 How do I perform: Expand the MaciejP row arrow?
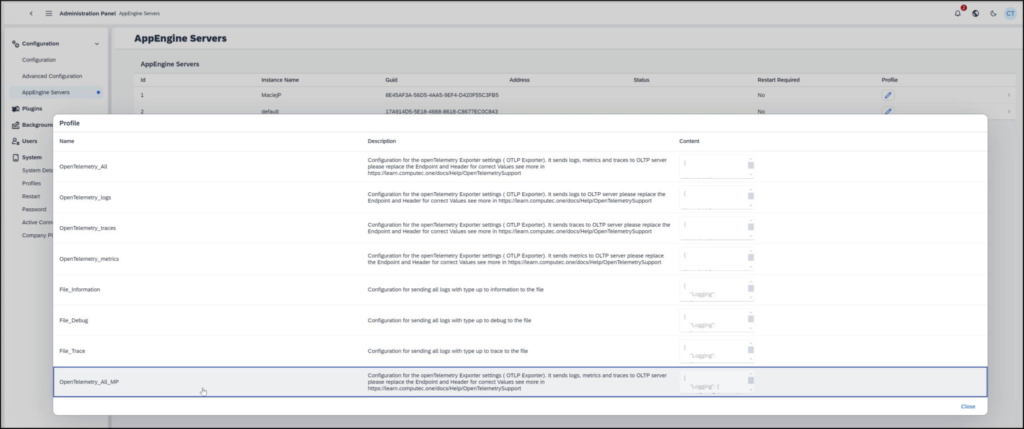pyautogui.click(x=1008, y=95)
